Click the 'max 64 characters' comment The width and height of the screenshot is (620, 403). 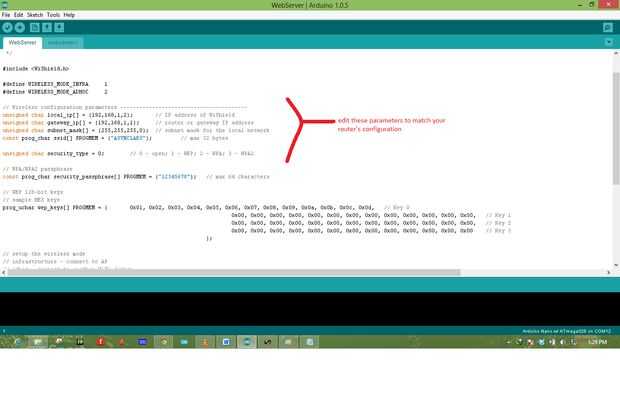click(x=238, y=177)
